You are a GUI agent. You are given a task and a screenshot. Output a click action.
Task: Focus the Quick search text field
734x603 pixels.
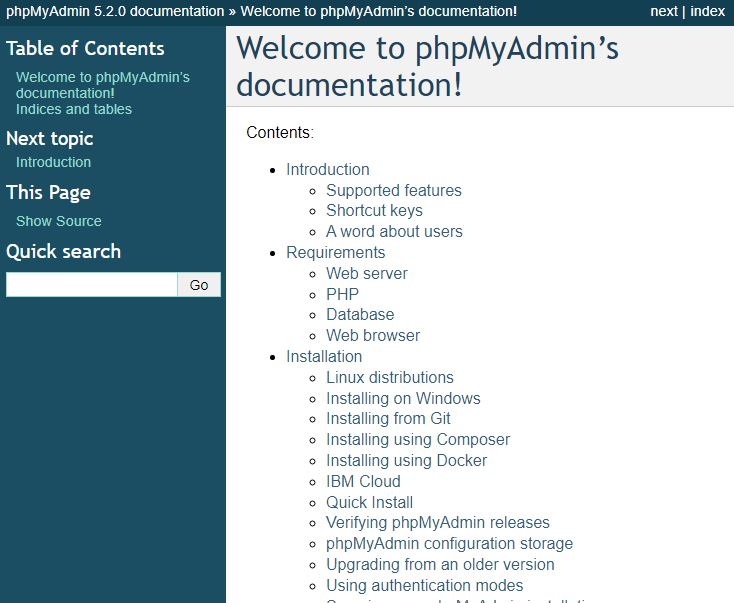click(x=92, y=285)
